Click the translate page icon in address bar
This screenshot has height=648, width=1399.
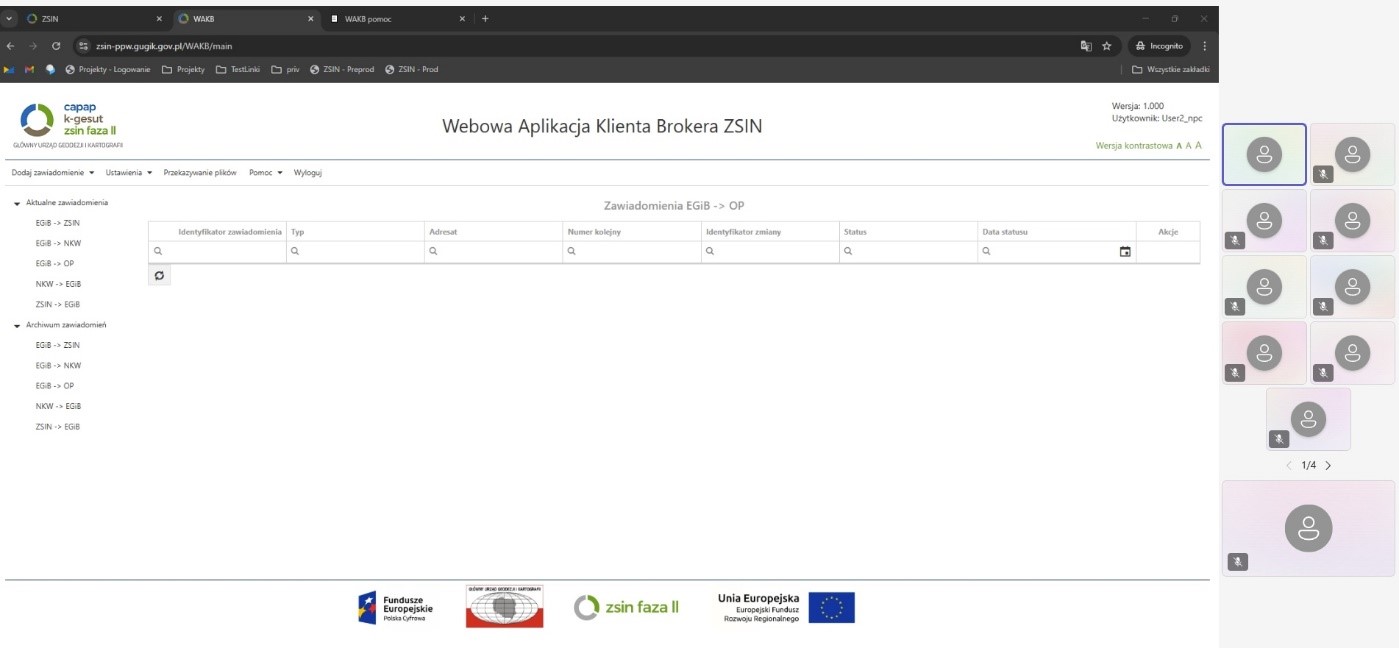tap(1086, 46)
